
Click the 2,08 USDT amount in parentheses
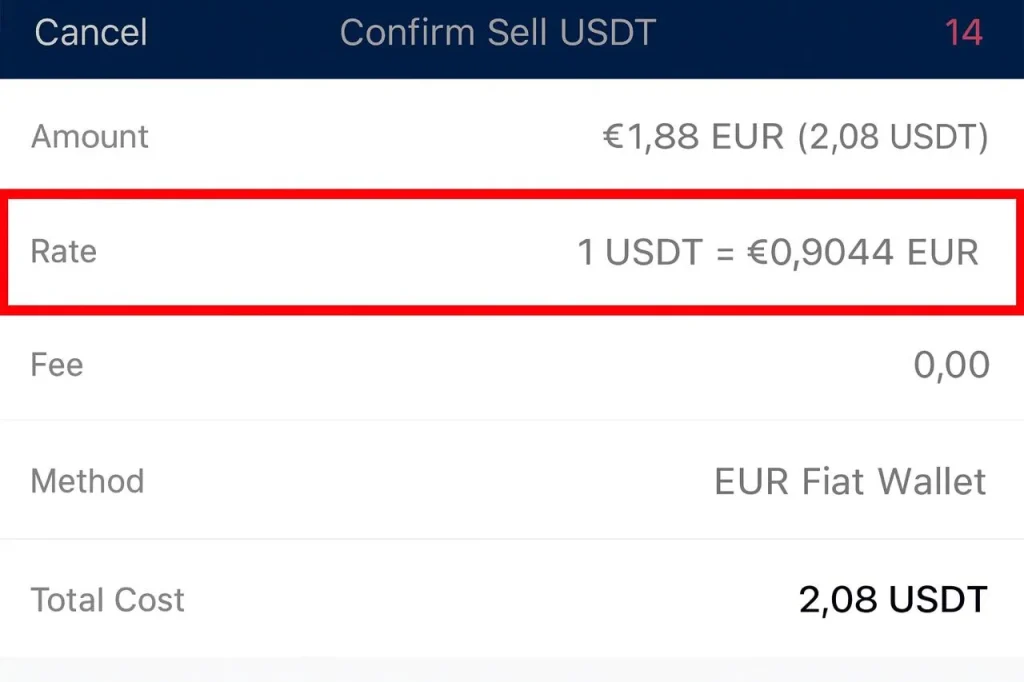(x=893, y=136)
